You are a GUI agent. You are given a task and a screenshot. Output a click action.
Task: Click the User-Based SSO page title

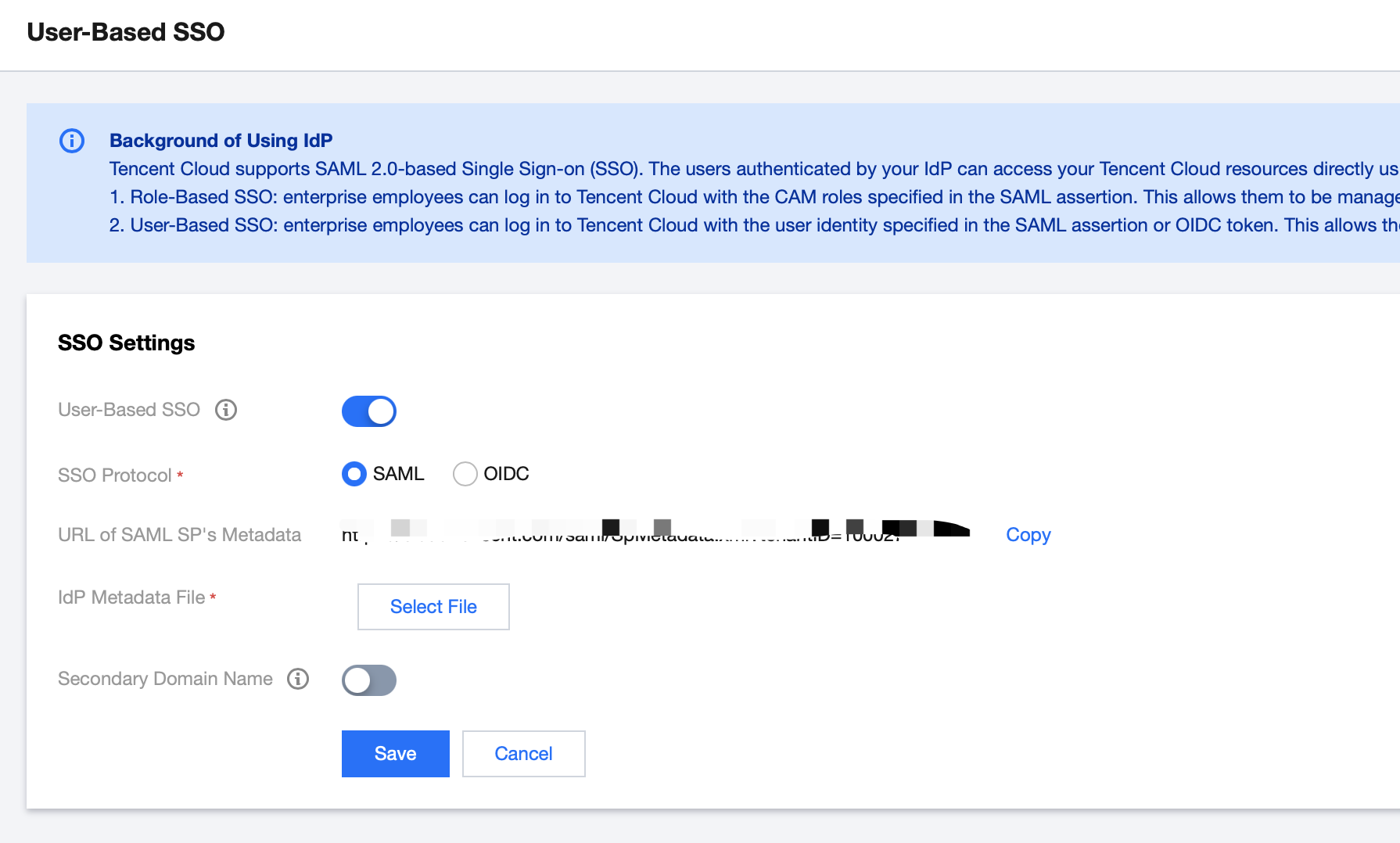(126, 32)
